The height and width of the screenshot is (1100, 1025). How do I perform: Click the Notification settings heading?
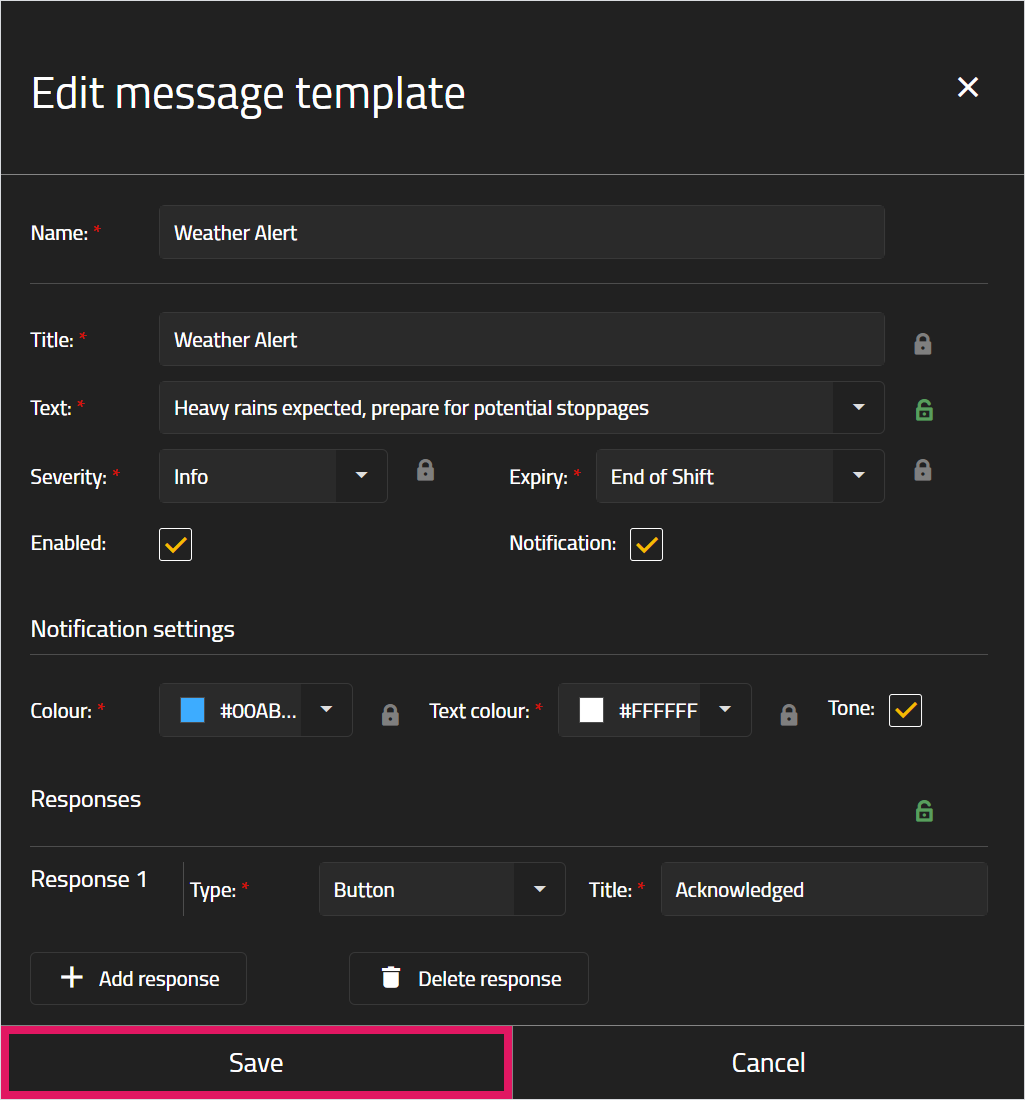point(133,629)
